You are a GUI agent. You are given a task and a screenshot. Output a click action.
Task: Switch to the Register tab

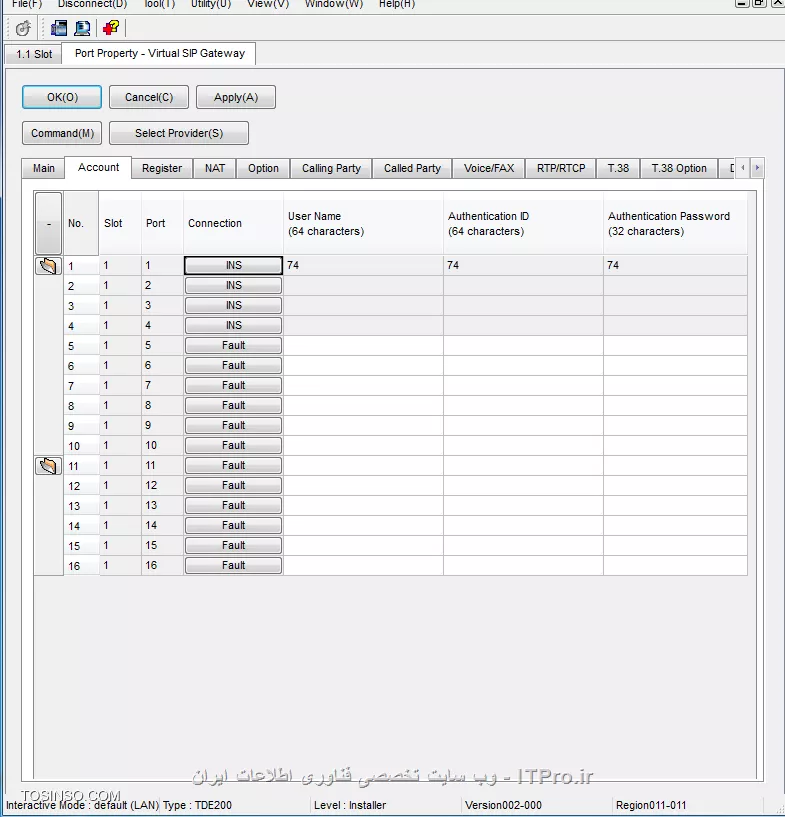point(162,168)
